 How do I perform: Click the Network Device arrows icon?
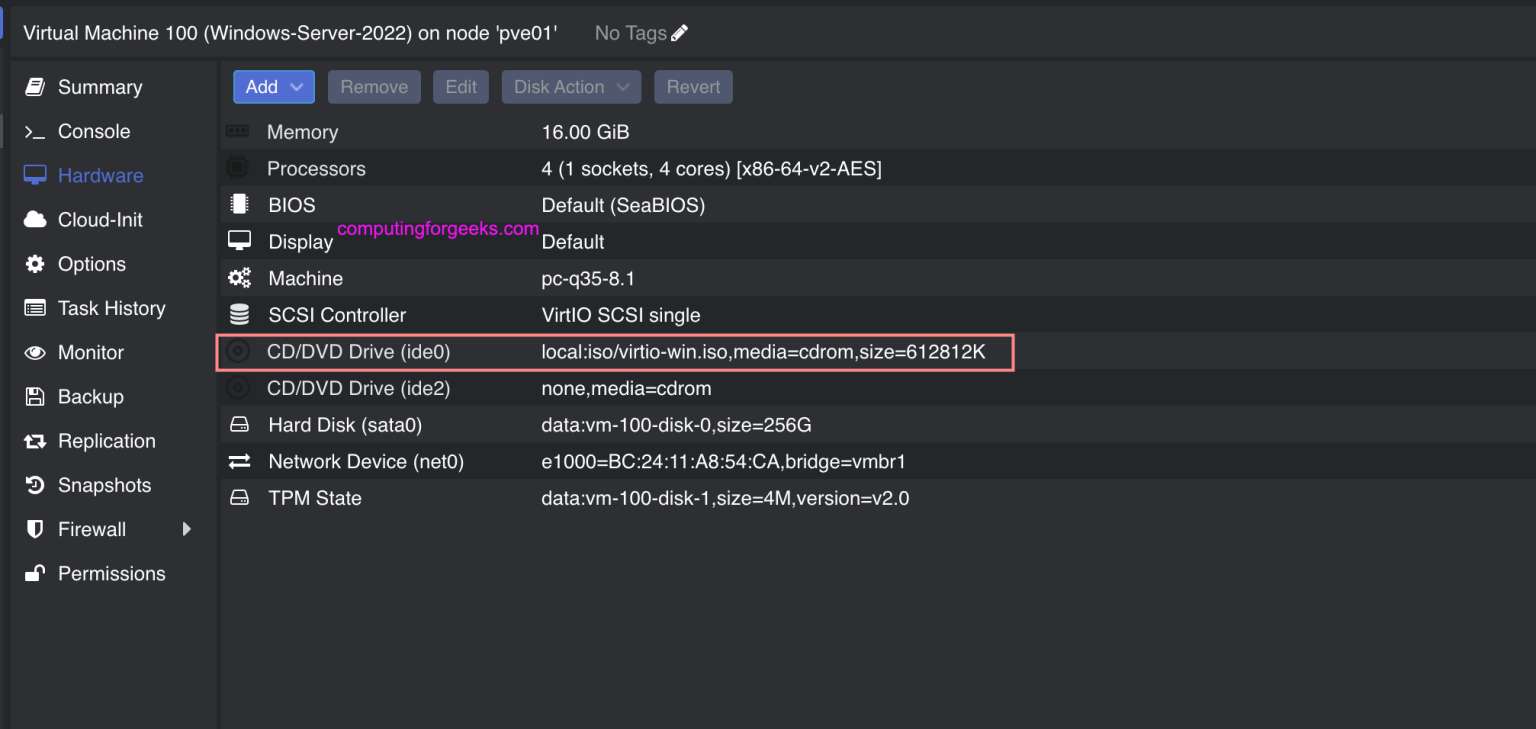239,461
